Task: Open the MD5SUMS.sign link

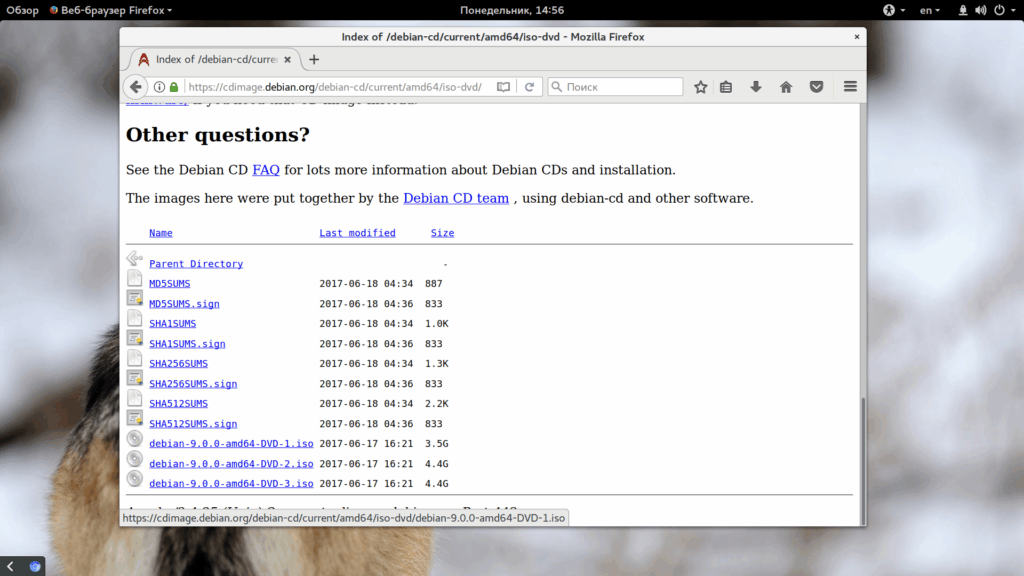Action: pyautogui.click(x=184, y=304)
